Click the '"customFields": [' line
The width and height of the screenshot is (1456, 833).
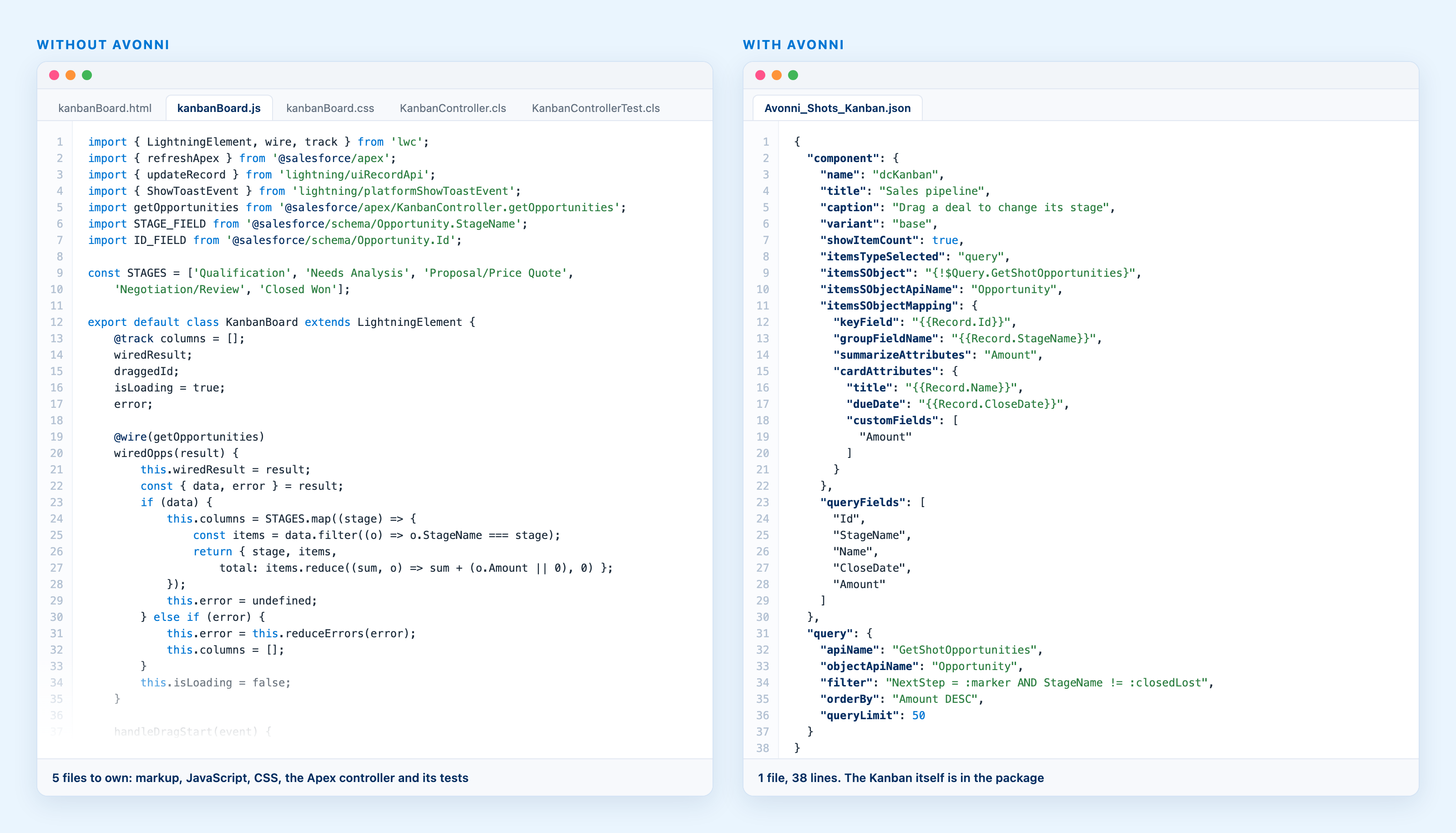[902, 421]
